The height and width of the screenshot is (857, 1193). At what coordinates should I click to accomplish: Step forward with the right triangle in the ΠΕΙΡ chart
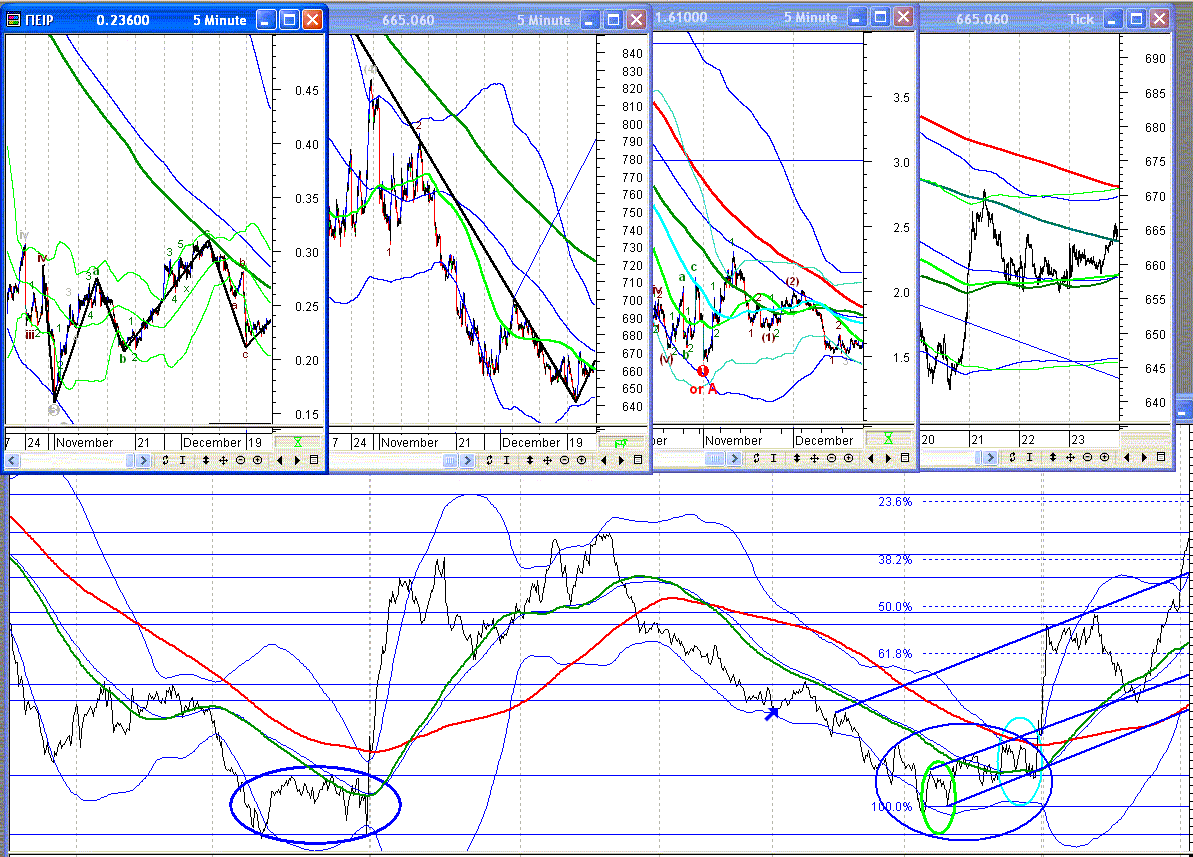[297, 460]
